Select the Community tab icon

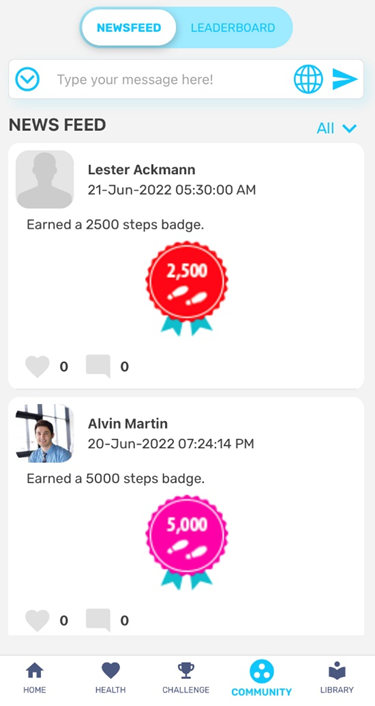point(262,671)
